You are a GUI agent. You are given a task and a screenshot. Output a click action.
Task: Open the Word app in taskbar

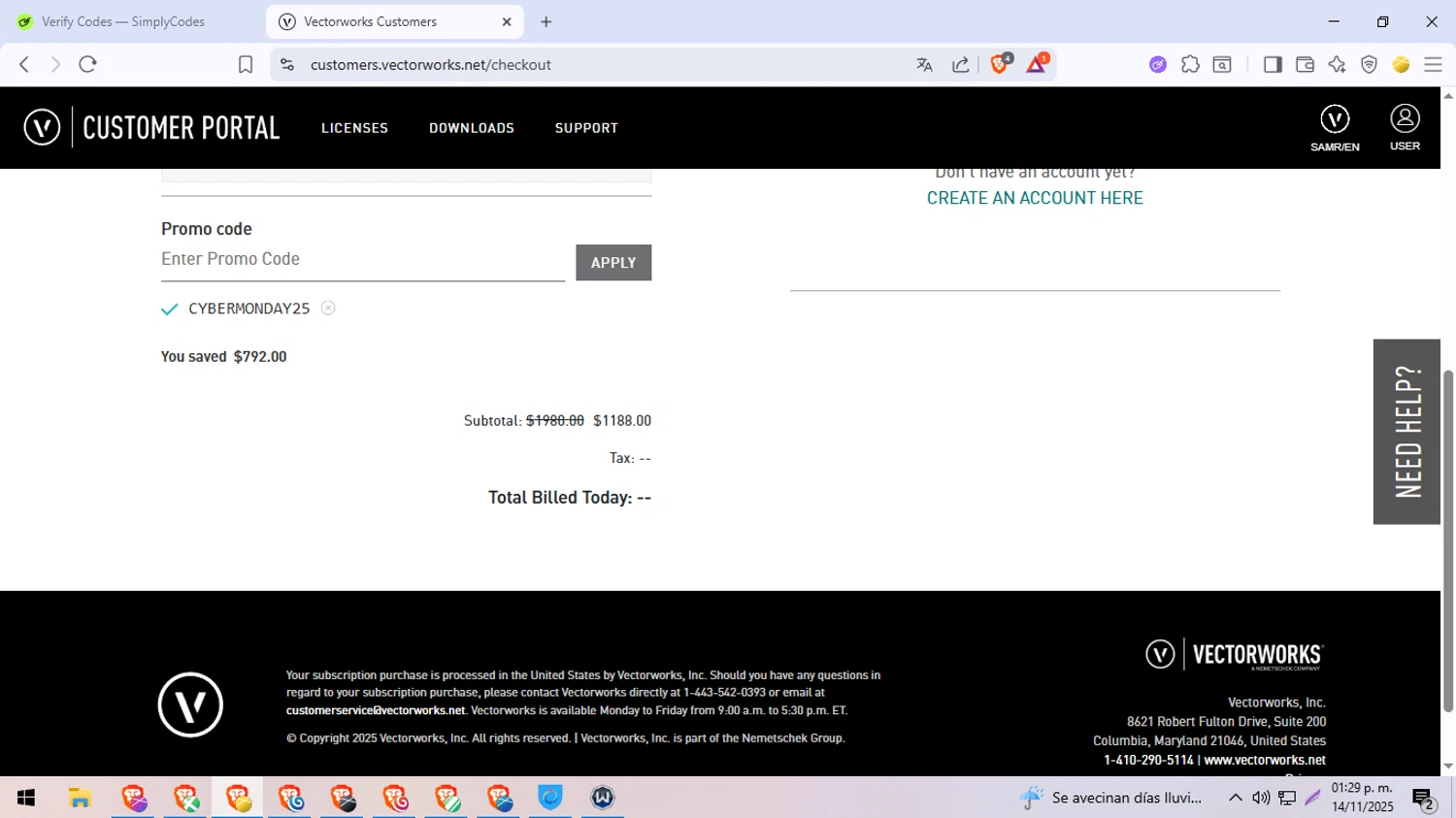[x=603, y=798]
